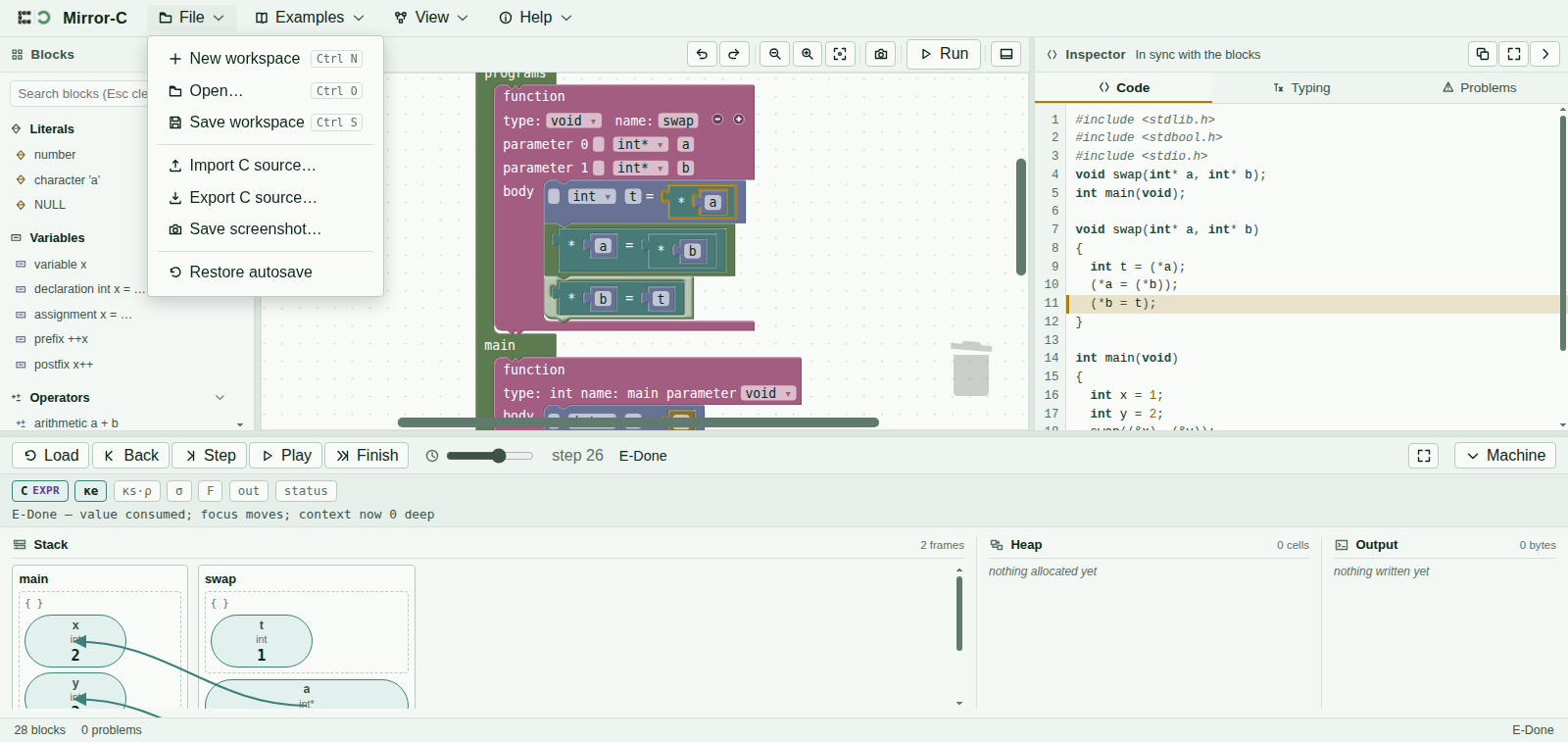The image size is (1568, 742).
Task: Toggle checkbox on int t declaration
Action: point(554,196)
